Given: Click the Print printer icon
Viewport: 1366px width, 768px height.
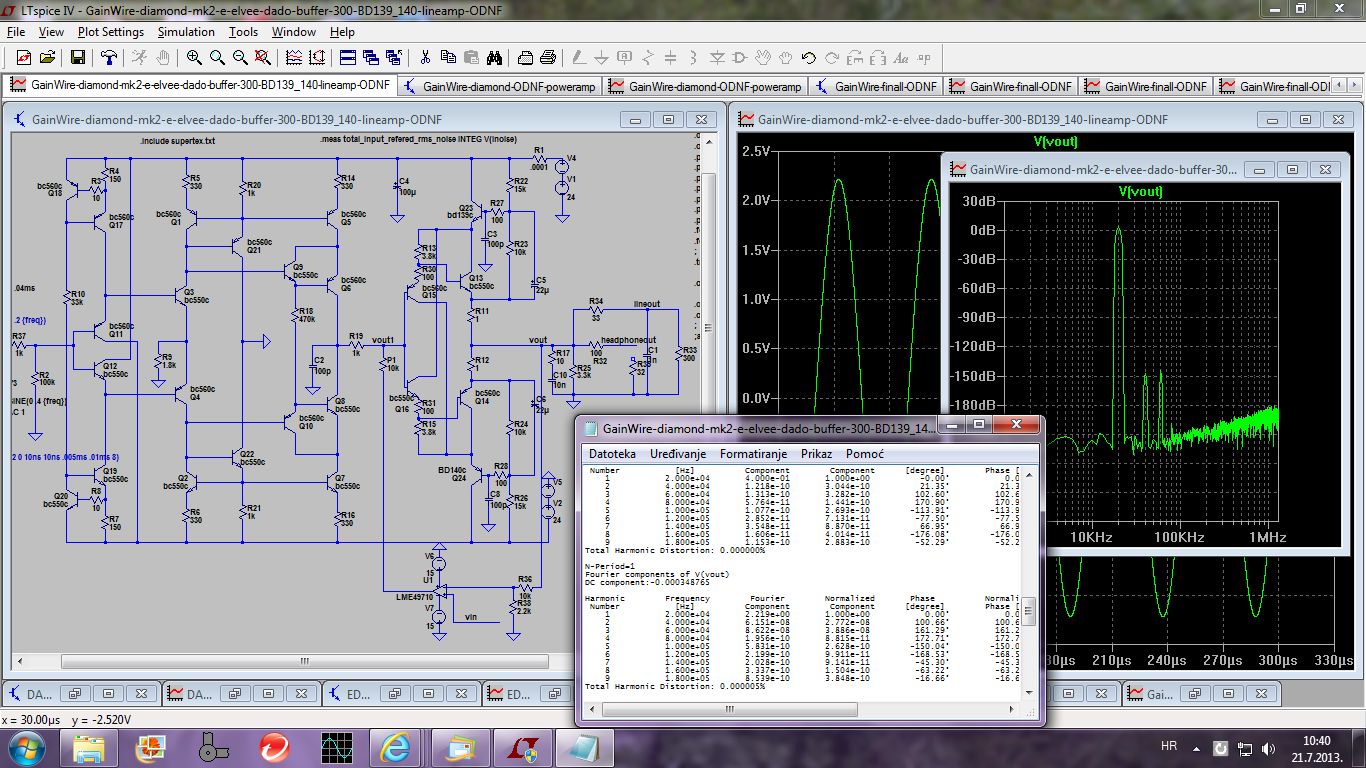Looking at the screenshot, I should tap(548, 57).
